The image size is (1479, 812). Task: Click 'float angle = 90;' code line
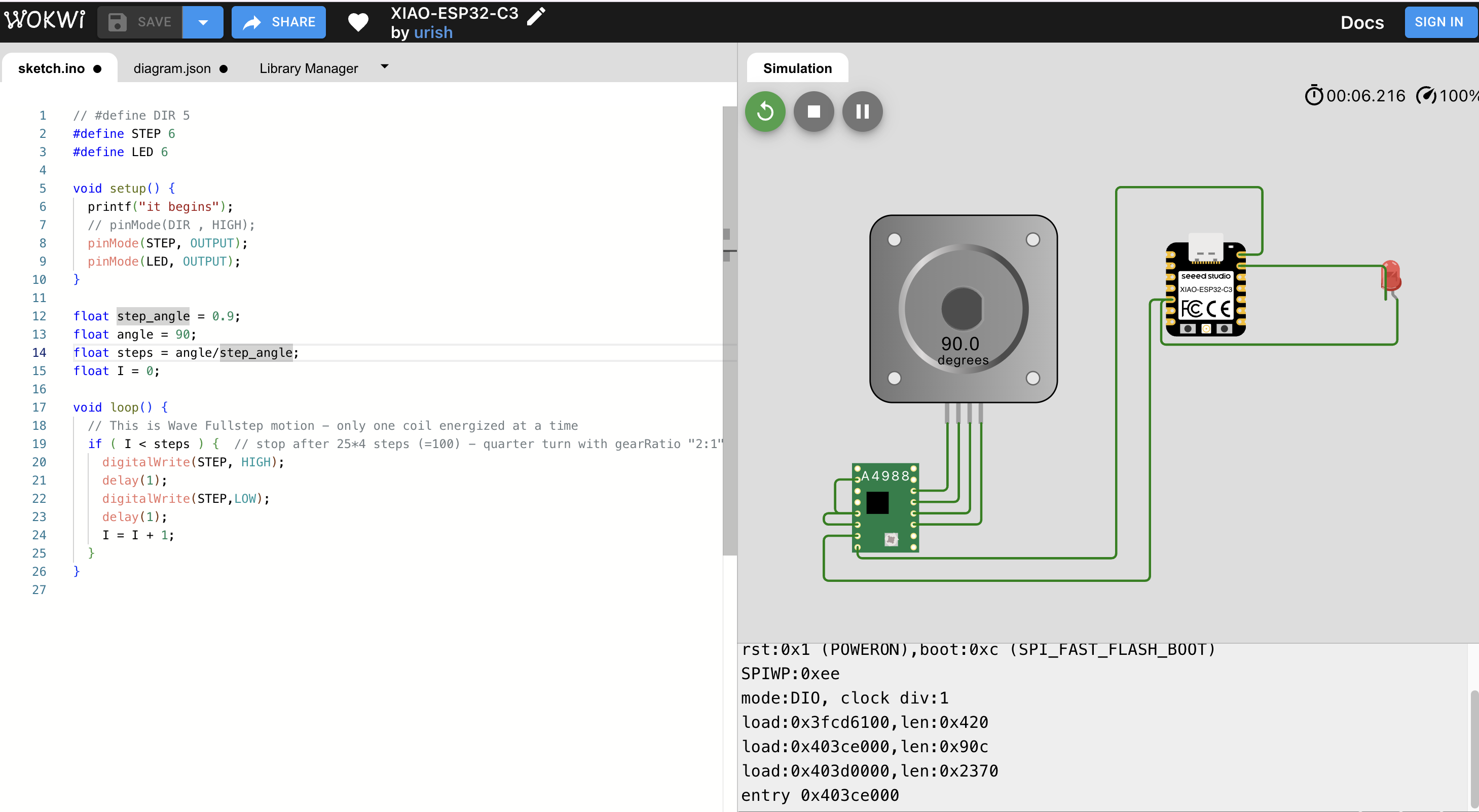point(135,334)
